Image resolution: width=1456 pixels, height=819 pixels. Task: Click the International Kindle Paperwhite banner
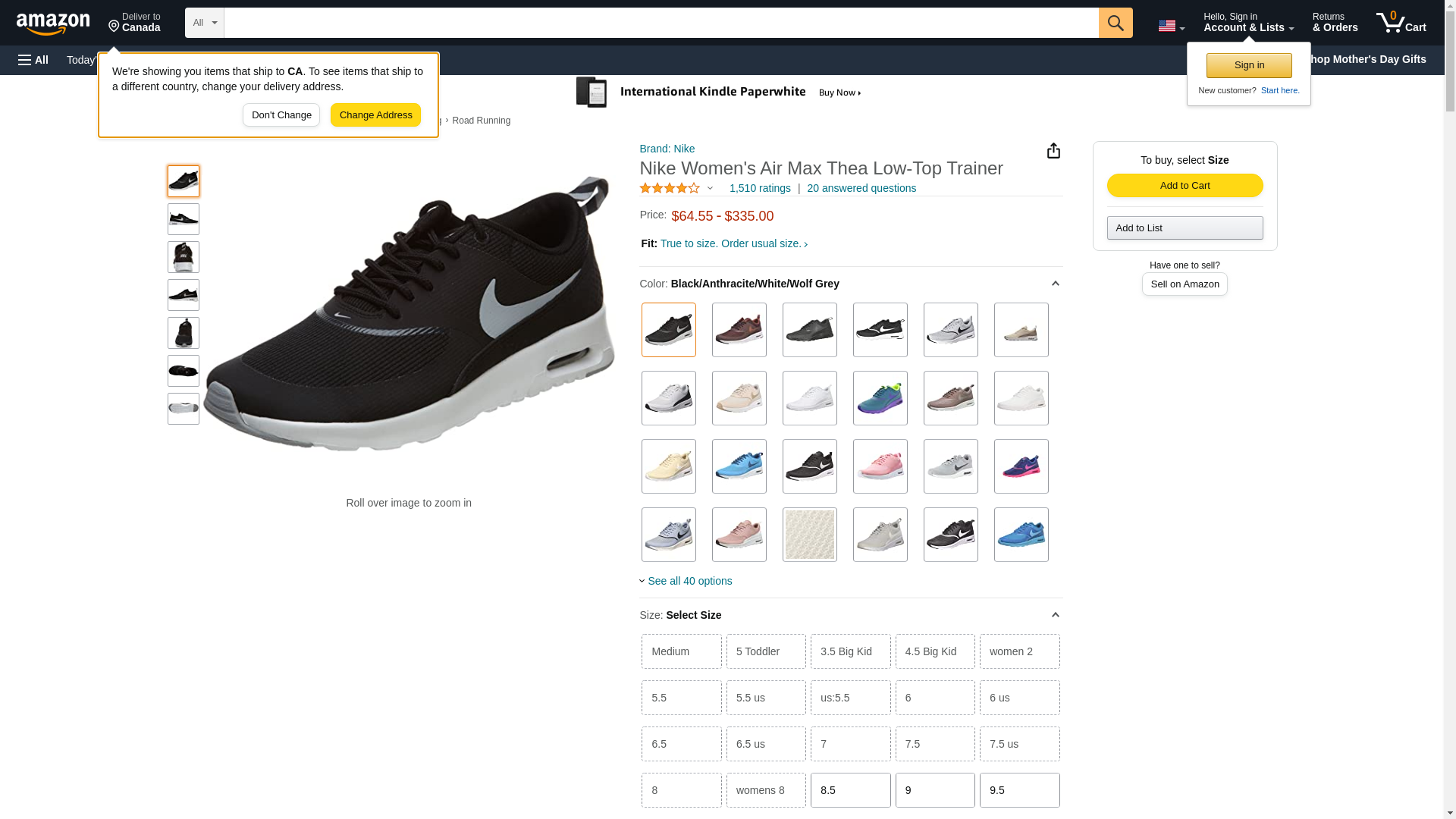tap(719, 93)
